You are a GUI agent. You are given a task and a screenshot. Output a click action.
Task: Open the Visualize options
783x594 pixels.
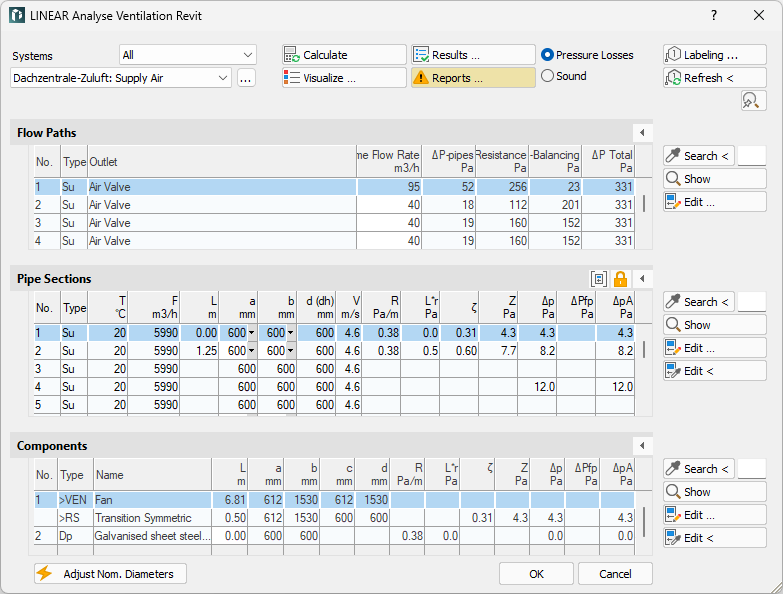pyautogui.click(x=344, y=78)
